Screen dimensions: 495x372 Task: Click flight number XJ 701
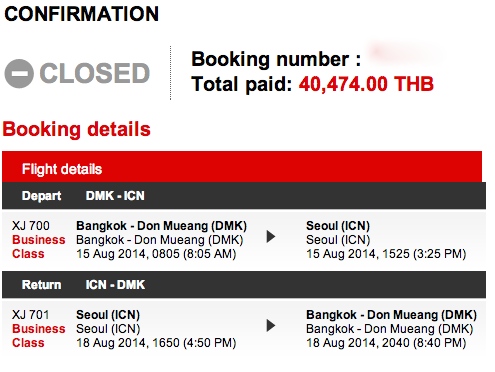click(x=31, y=315)
